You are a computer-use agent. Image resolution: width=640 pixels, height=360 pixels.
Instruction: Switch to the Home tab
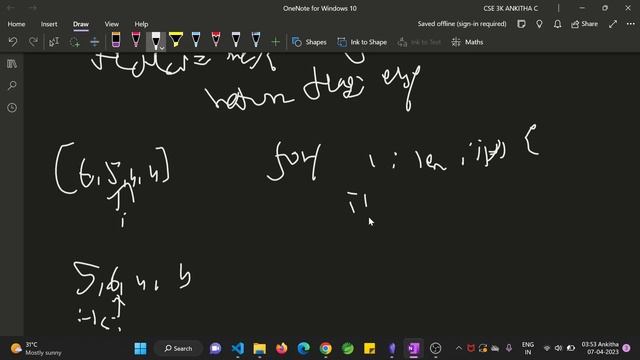16,24
